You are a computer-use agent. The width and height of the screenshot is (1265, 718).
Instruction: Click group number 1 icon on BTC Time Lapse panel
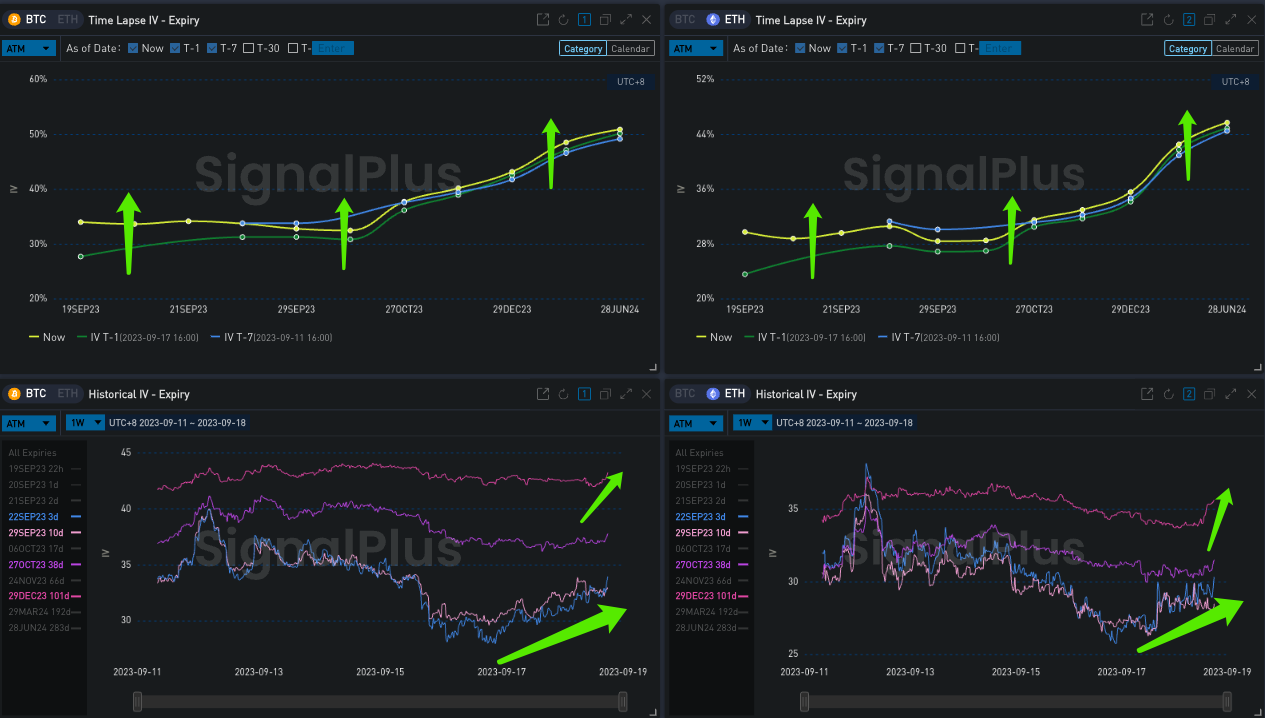point(584,20)
